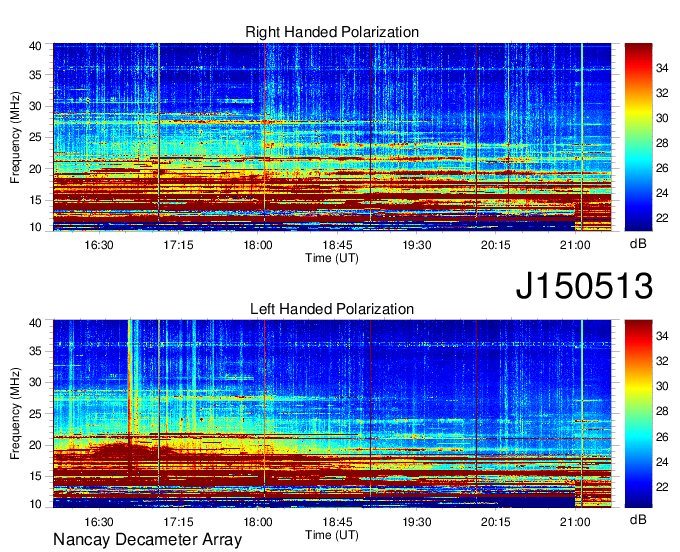Image resolution: width=680 pixels, height=552 pixels.
Task: Choose "40" frequency tick of Left Handed plot
Action: coord(35,323)
